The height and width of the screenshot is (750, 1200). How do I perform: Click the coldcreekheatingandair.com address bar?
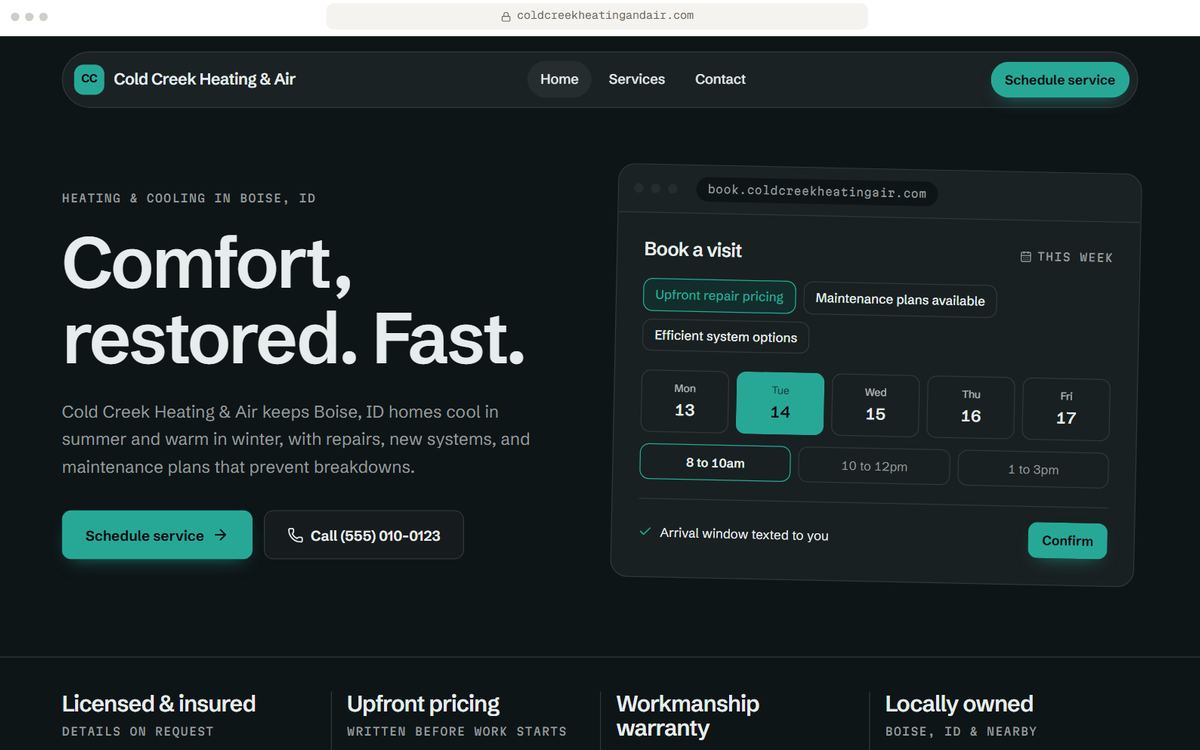[597, 16]
